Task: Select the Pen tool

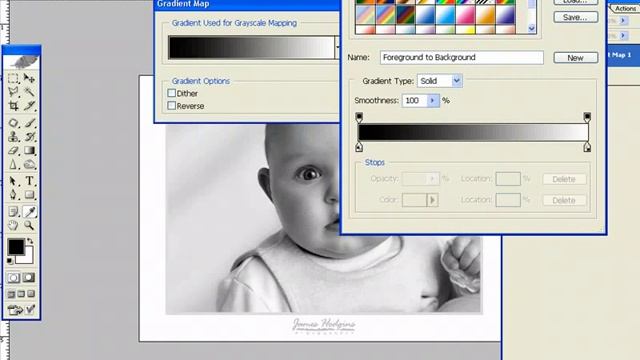Action: 13,195
